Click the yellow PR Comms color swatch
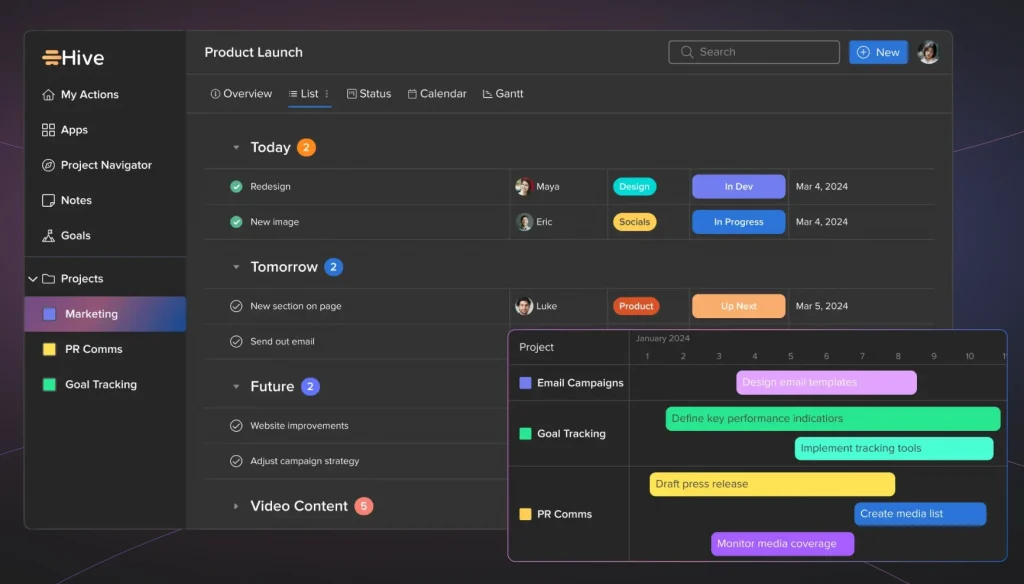This screenshot has height=584, width=1024. coord(49,349)
